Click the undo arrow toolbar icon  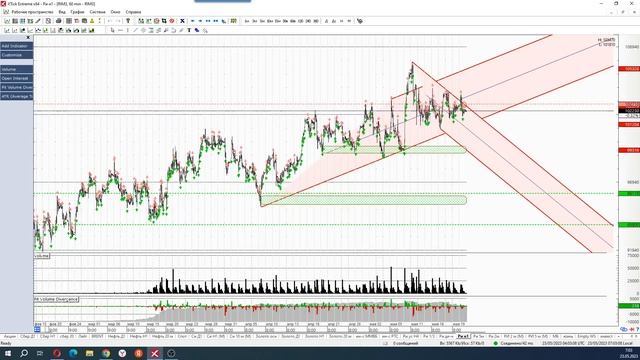click(109, 21)
